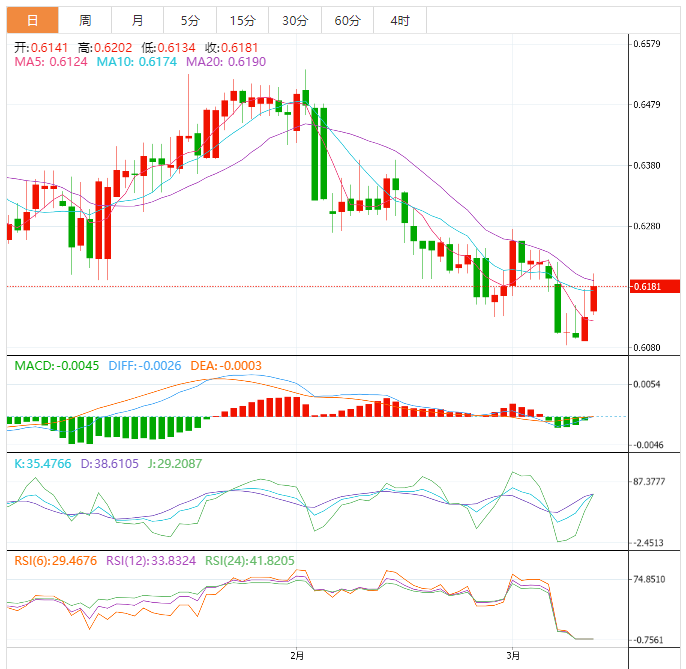The width and height of the screenshot is (686, 669).
Task: Click the DEA value label
Action: click(226, 366)
